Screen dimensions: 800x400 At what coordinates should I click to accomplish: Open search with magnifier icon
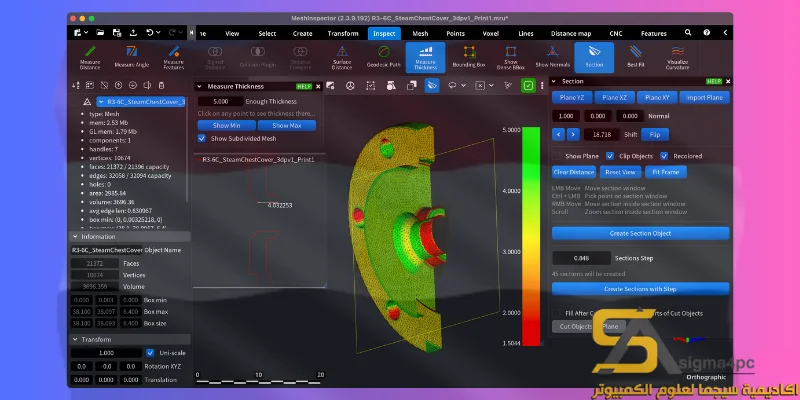tap(688, 33)
